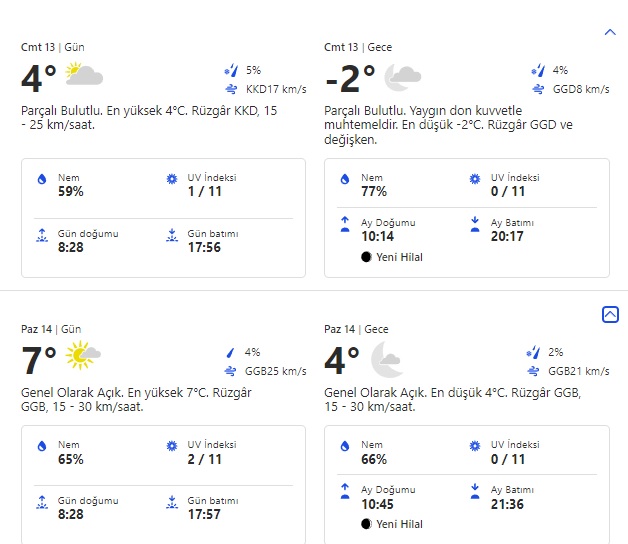Click Paz 14 day GGB wind icon
The image size is (628, 544).
(x=231, y=371)
